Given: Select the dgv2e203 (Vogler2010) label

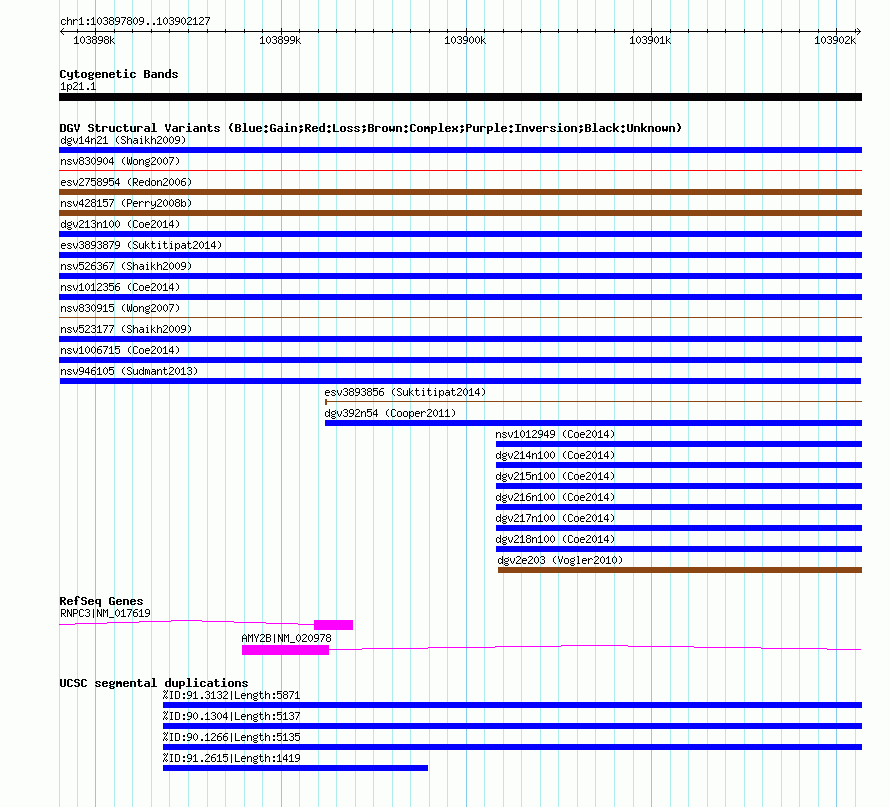Looking at the screenshot, I should click(x=560, y=560).
